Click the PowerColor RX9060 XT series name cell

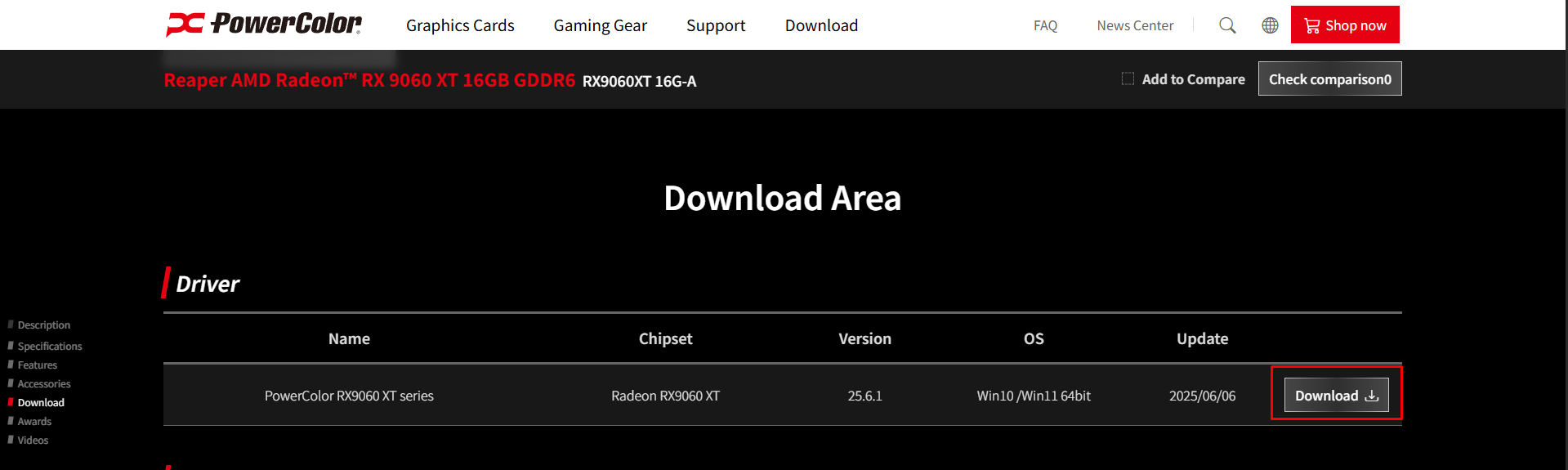[349, 396]
